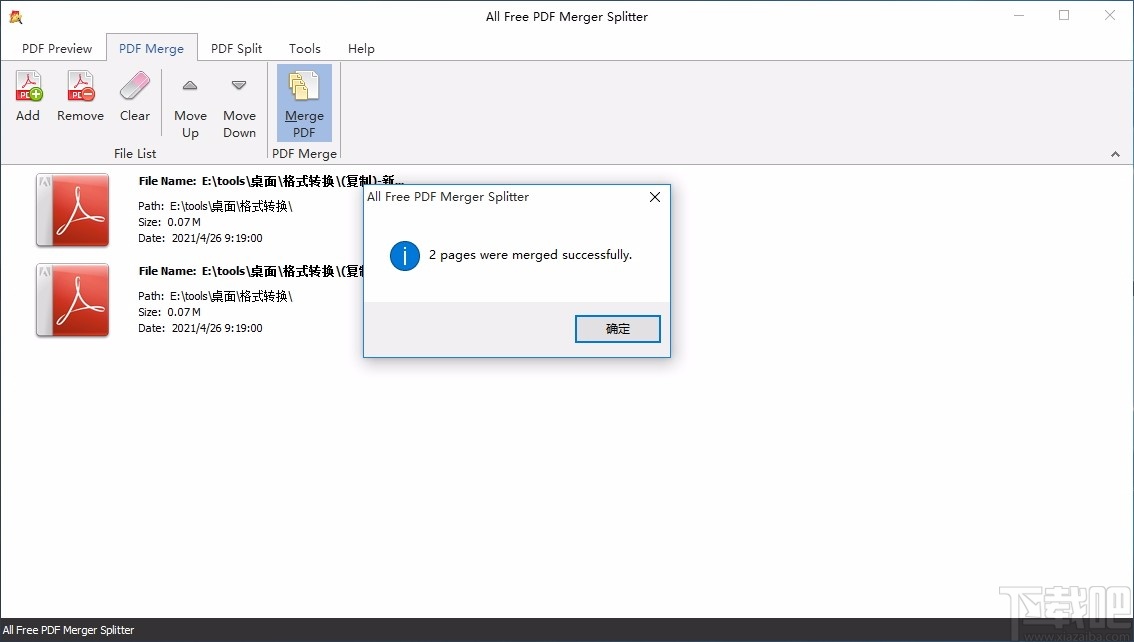Select the Remove icon
Screen dimensions: 1134x642
pyautogui.click(x=79, y=95)
